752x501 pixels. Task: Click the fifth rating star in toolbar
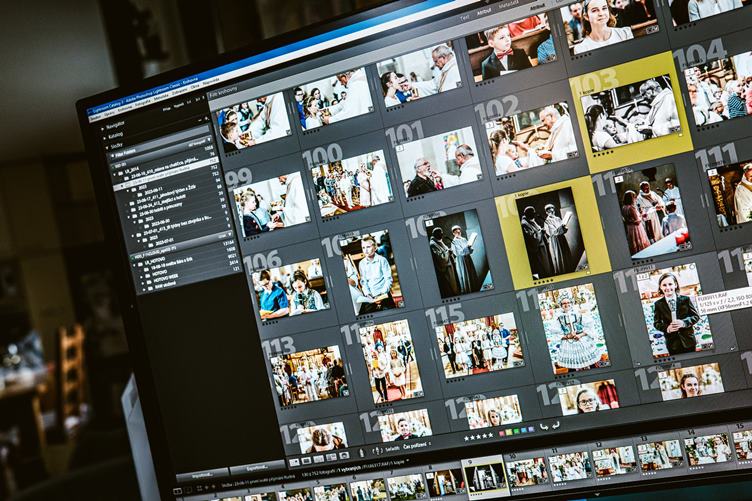click(x=490, y=435)
